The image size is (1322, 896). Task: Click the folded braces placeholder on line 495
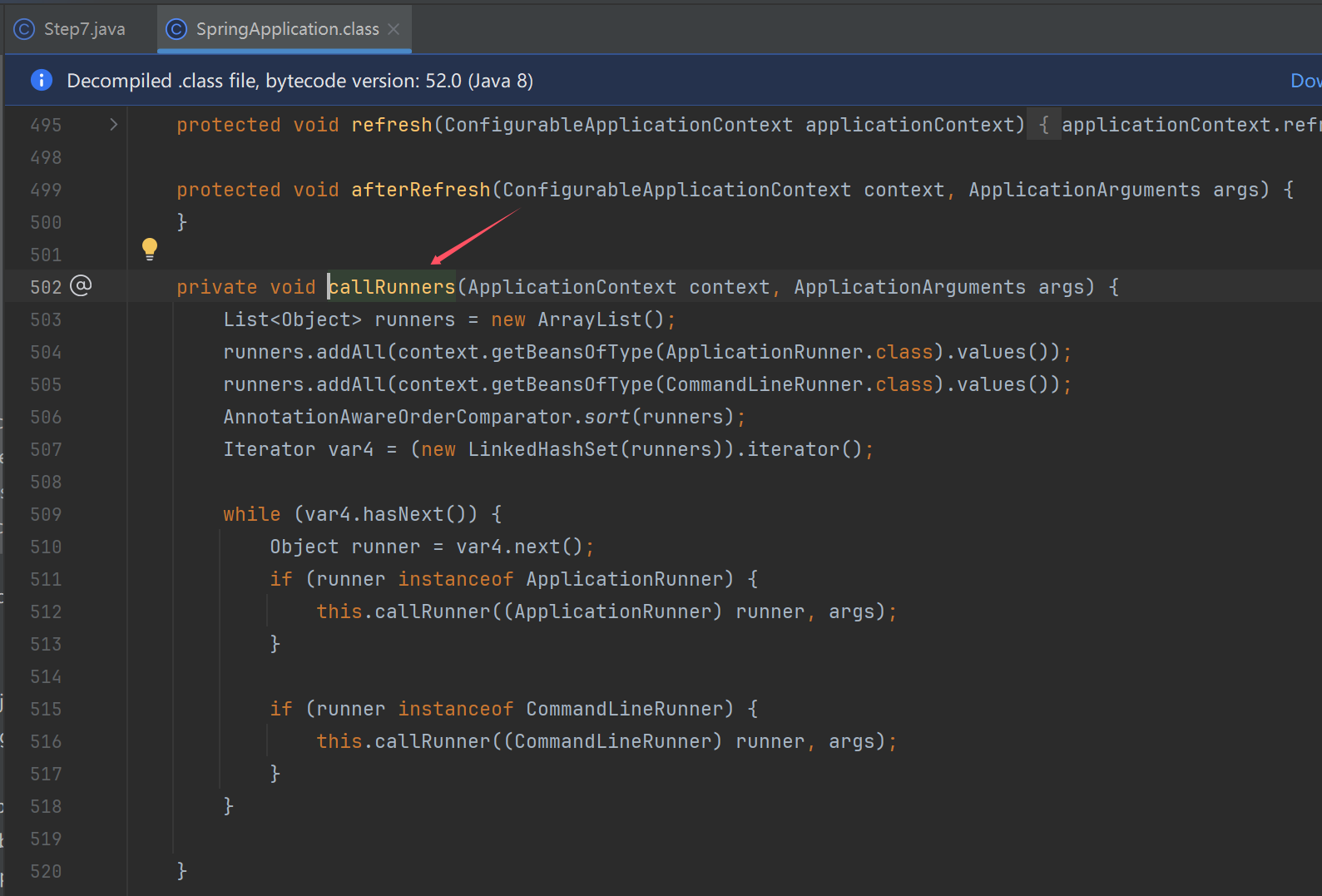pos(1043,125)
